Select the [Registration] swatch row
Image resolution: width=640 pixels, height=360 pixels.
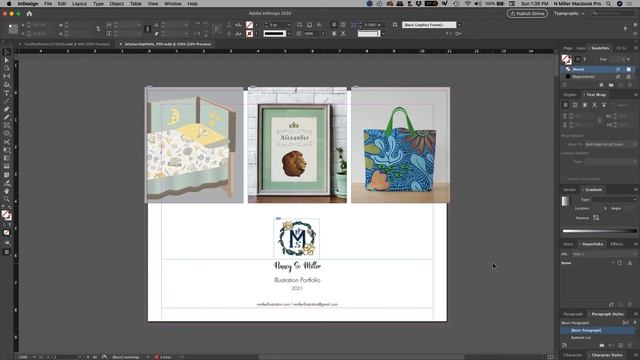pos(598,76)
